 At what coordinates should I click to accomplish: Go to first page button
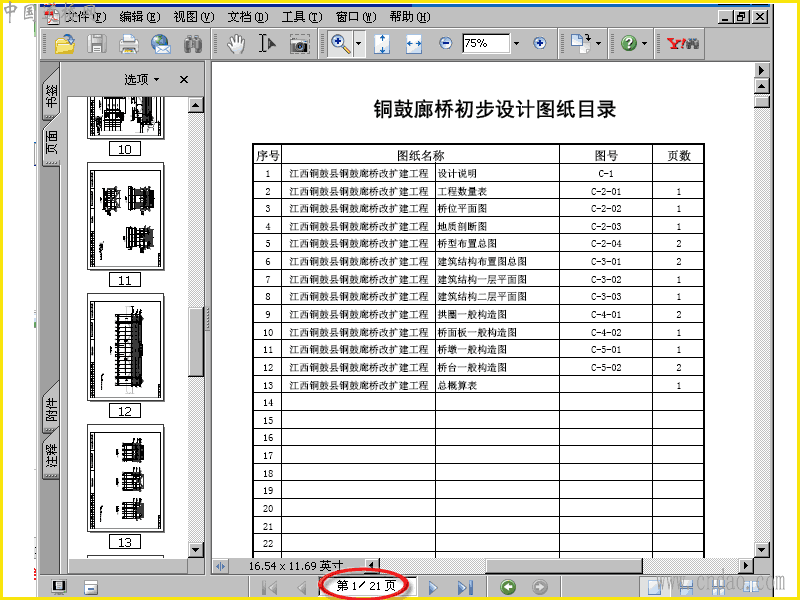click(269, 587)
